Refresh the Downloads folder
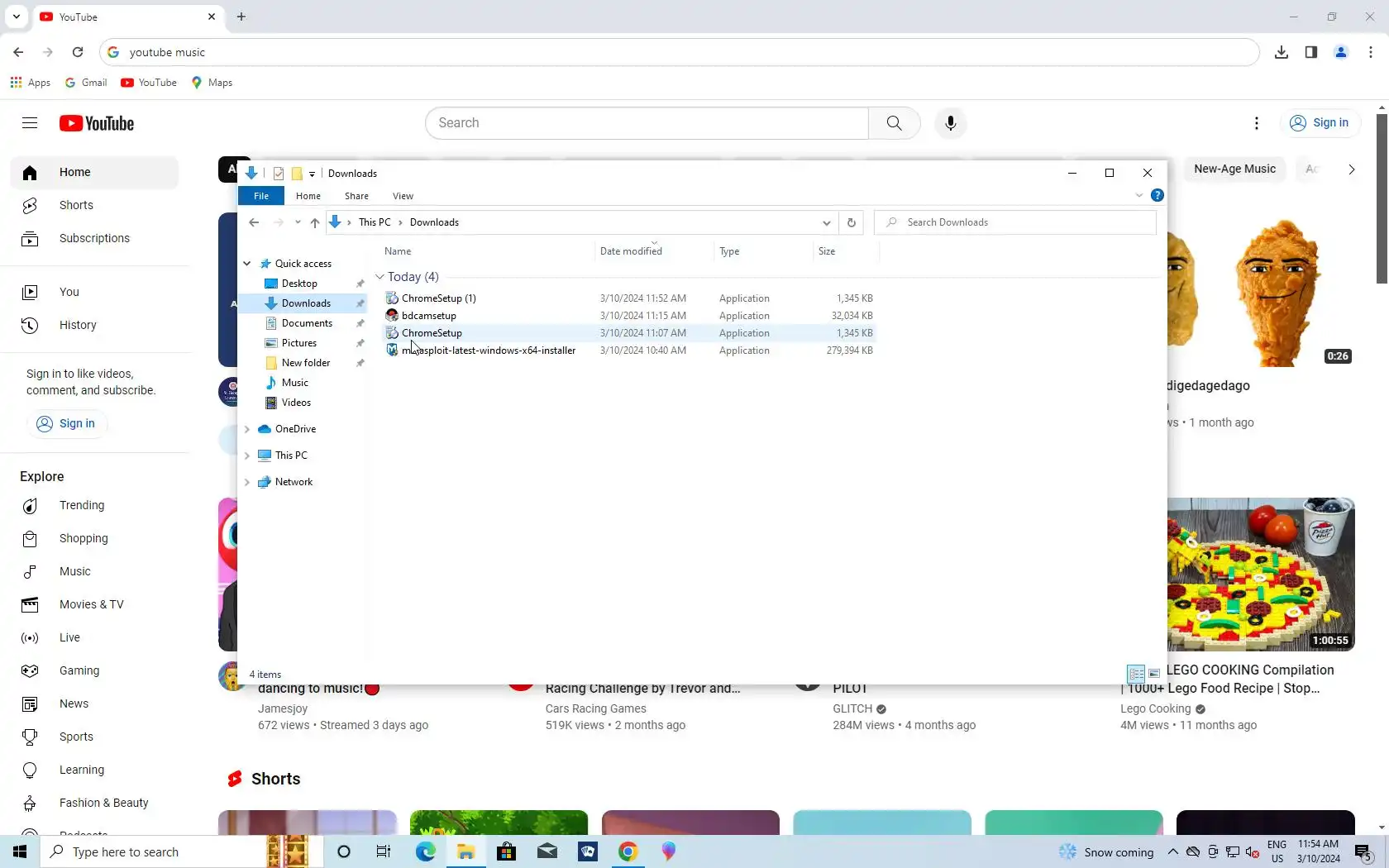The height and width of the screenshot is (868, 1389). [851, 222]
